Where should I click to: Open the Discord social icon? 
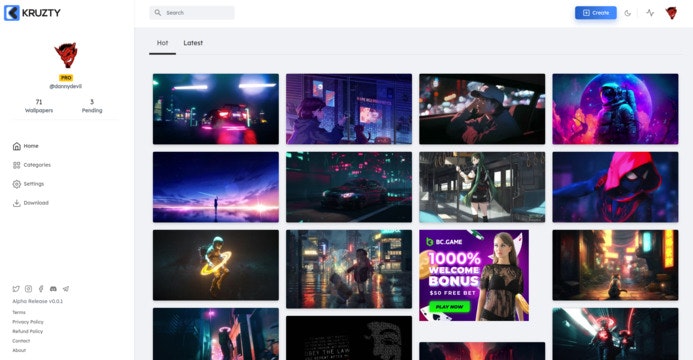[x=53, y=289]
